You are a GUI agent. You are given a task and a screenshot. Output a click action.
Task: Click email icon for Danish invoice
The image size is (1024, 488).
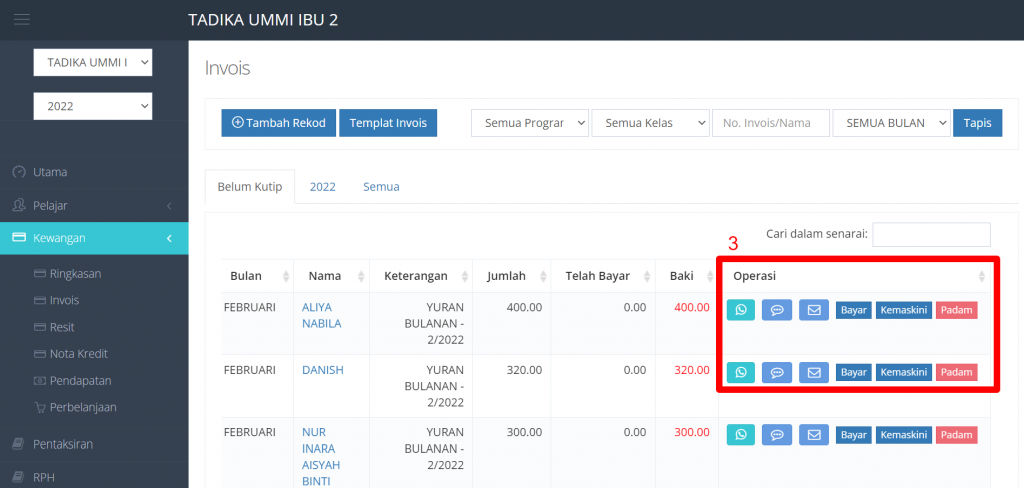tap(814, 372)
